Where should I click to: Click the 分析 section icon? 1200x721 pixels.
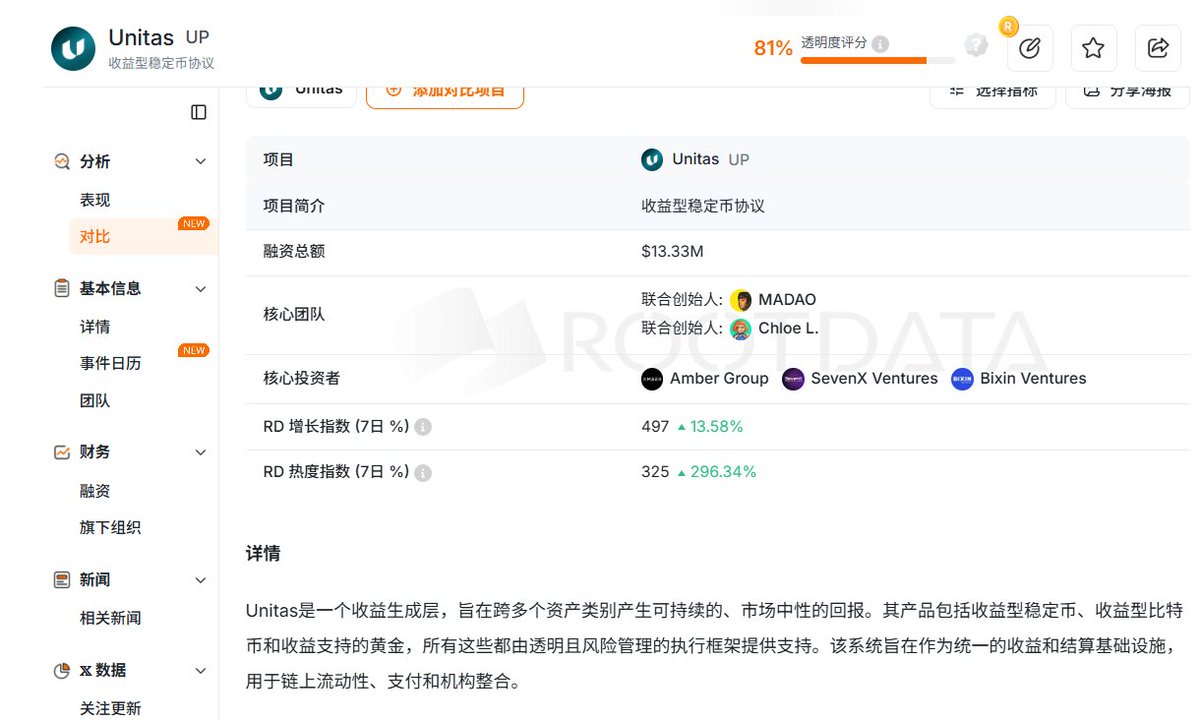[x=62, y=161]
